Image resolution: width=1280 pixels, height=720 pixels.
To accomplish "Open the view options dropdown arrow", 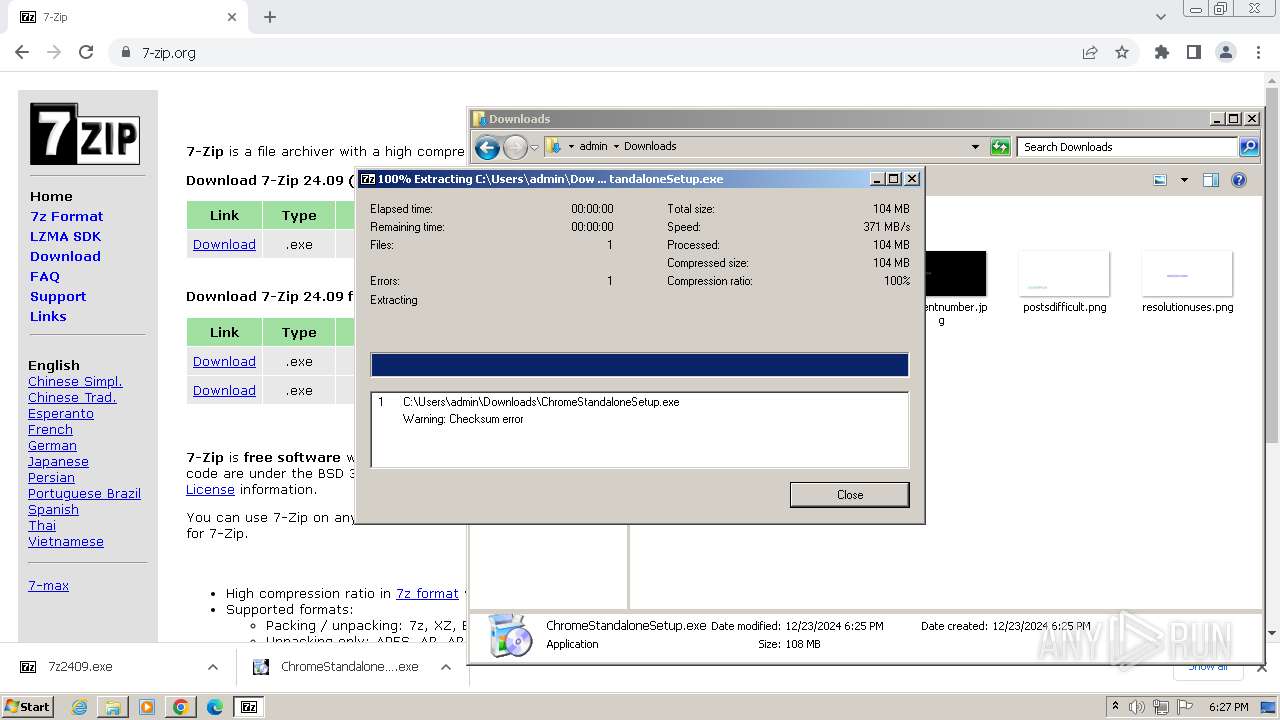I will pos(1184,181).
